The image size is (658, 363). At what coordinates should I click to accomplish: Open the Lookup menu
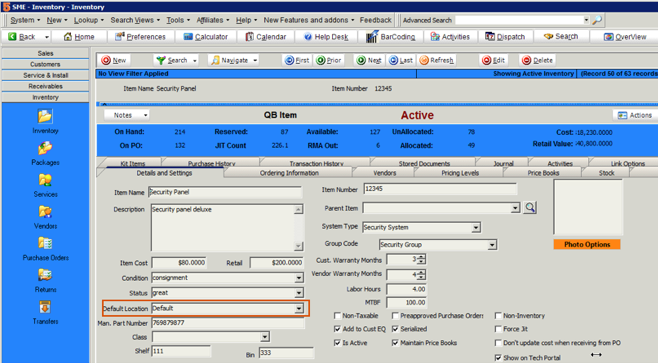[x=89, y=20]
